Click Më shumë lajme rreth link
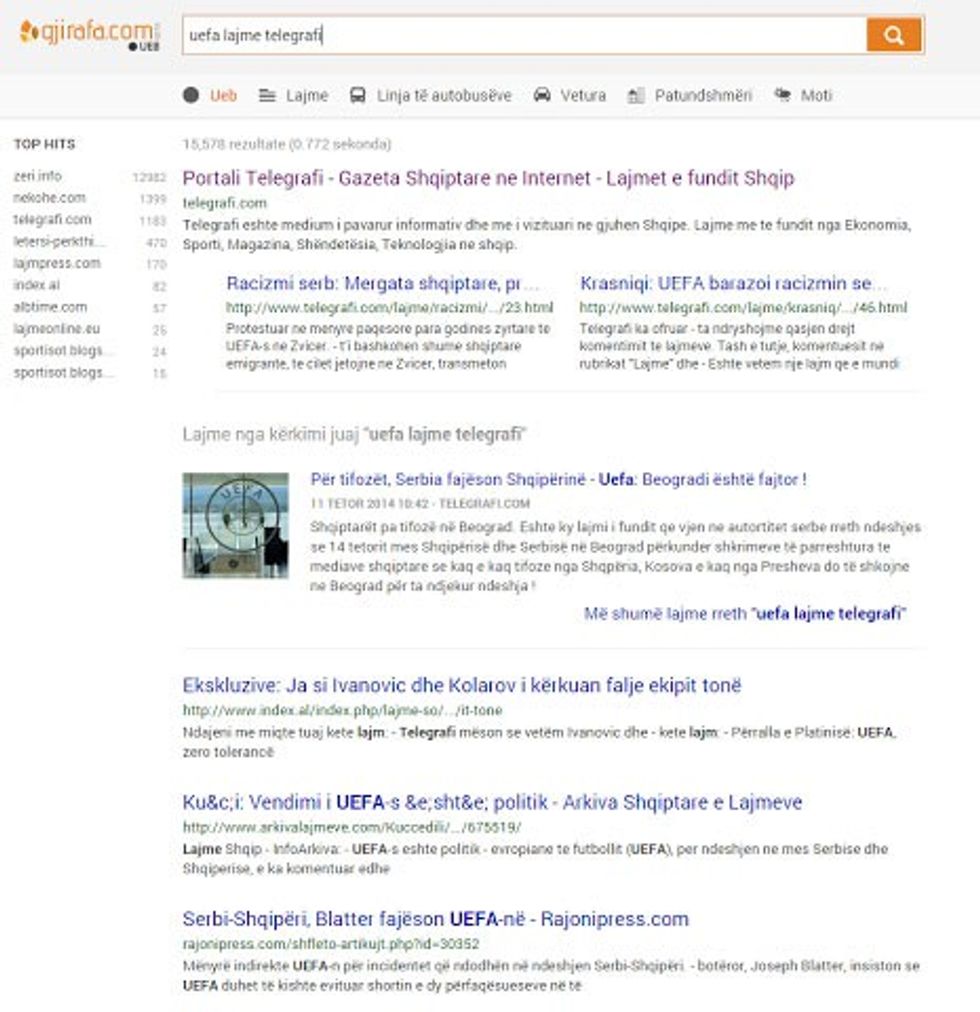 pos(745,614)
